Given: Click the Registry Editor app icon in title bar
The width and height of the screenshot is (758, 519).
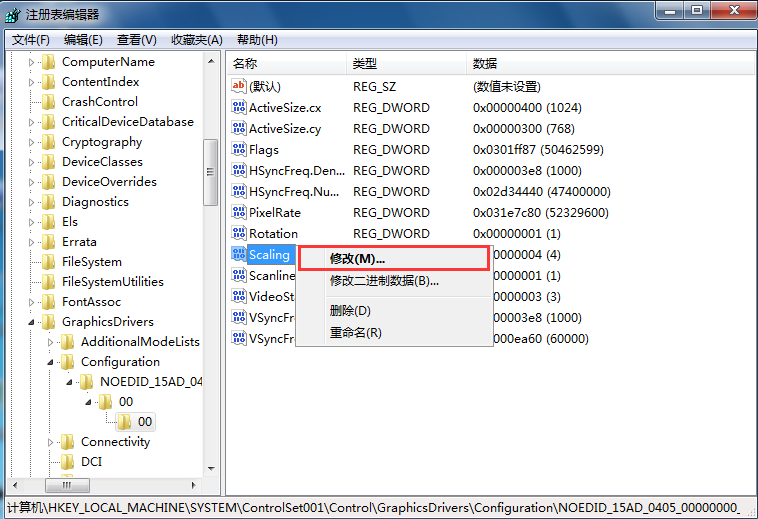Looking at the screenshot, I should click(x=13, y=14).
